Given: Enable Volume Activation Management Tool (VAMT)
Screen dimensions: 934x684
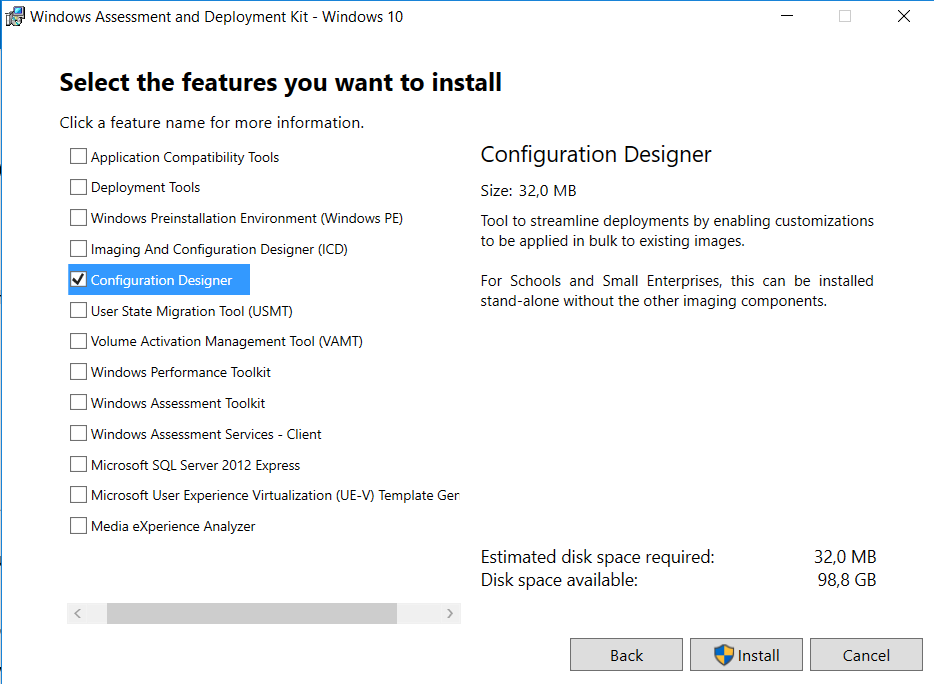Looking at the screenshot, I should click(x=78, y=341).
